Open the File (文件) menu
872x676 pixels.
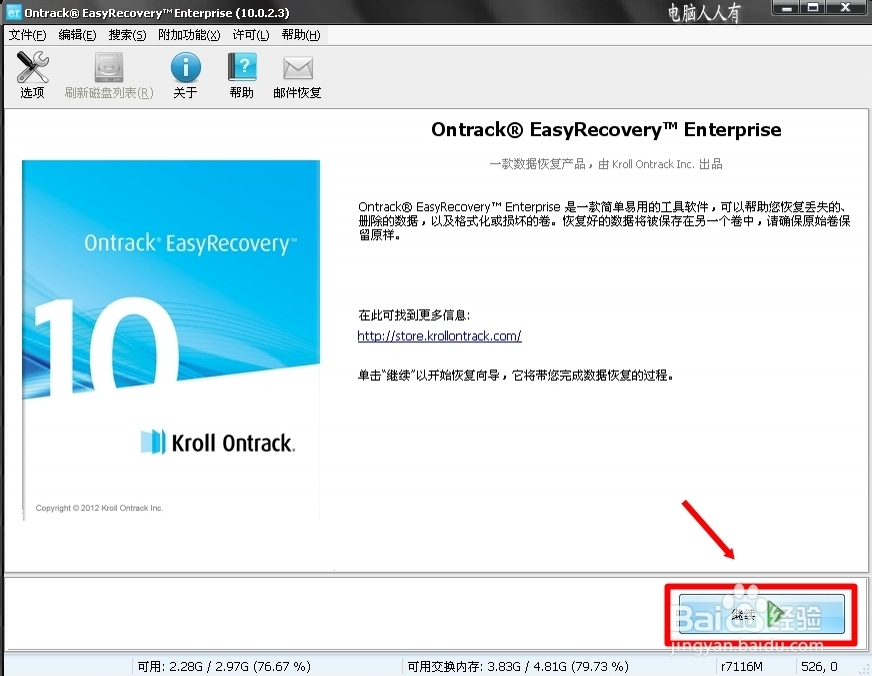(x=27, y=35)
